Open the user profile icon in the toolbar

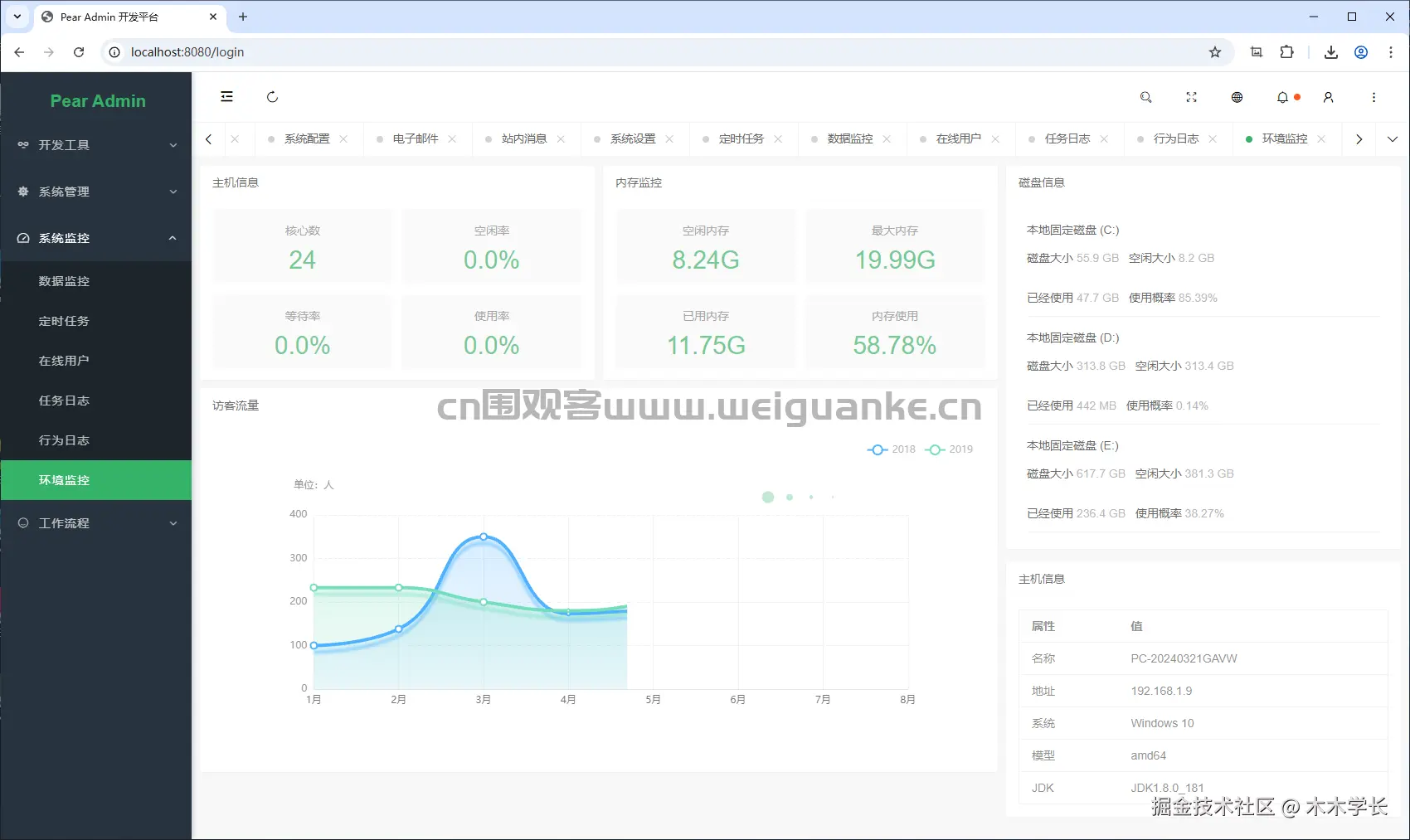click(x=1328, y=97)
